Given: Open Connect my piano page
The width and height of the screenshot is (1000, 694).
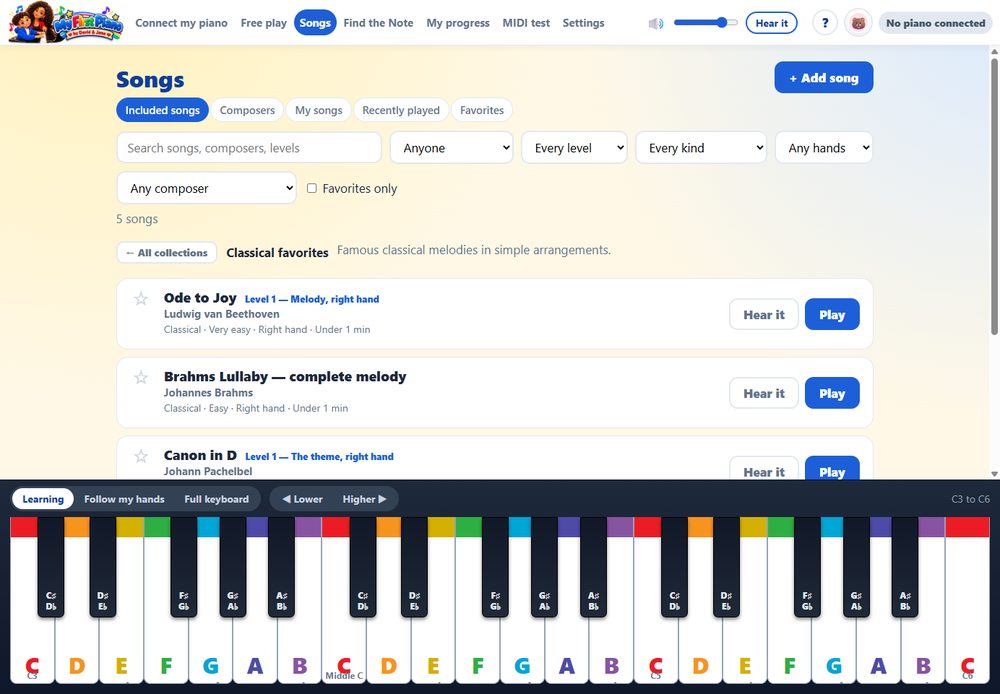Looking at the screenshot, I should point(181,23).
